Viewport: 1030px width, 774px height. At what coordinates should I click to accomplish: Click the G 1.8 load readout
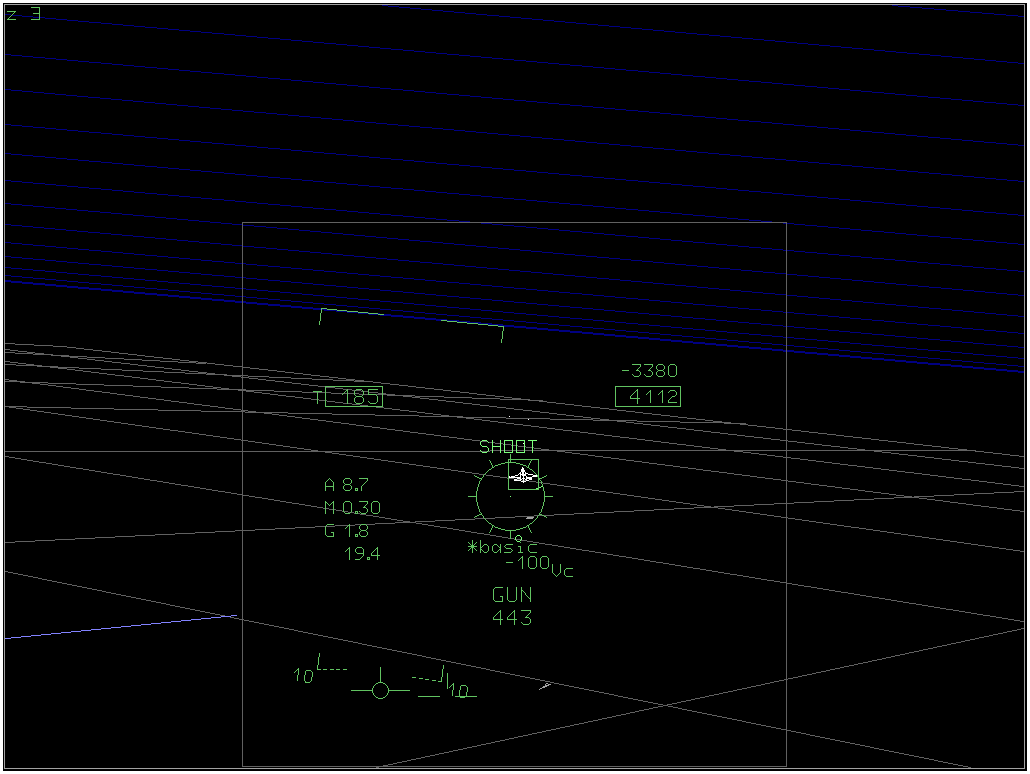pyautogui.click(x=346, y=531)
